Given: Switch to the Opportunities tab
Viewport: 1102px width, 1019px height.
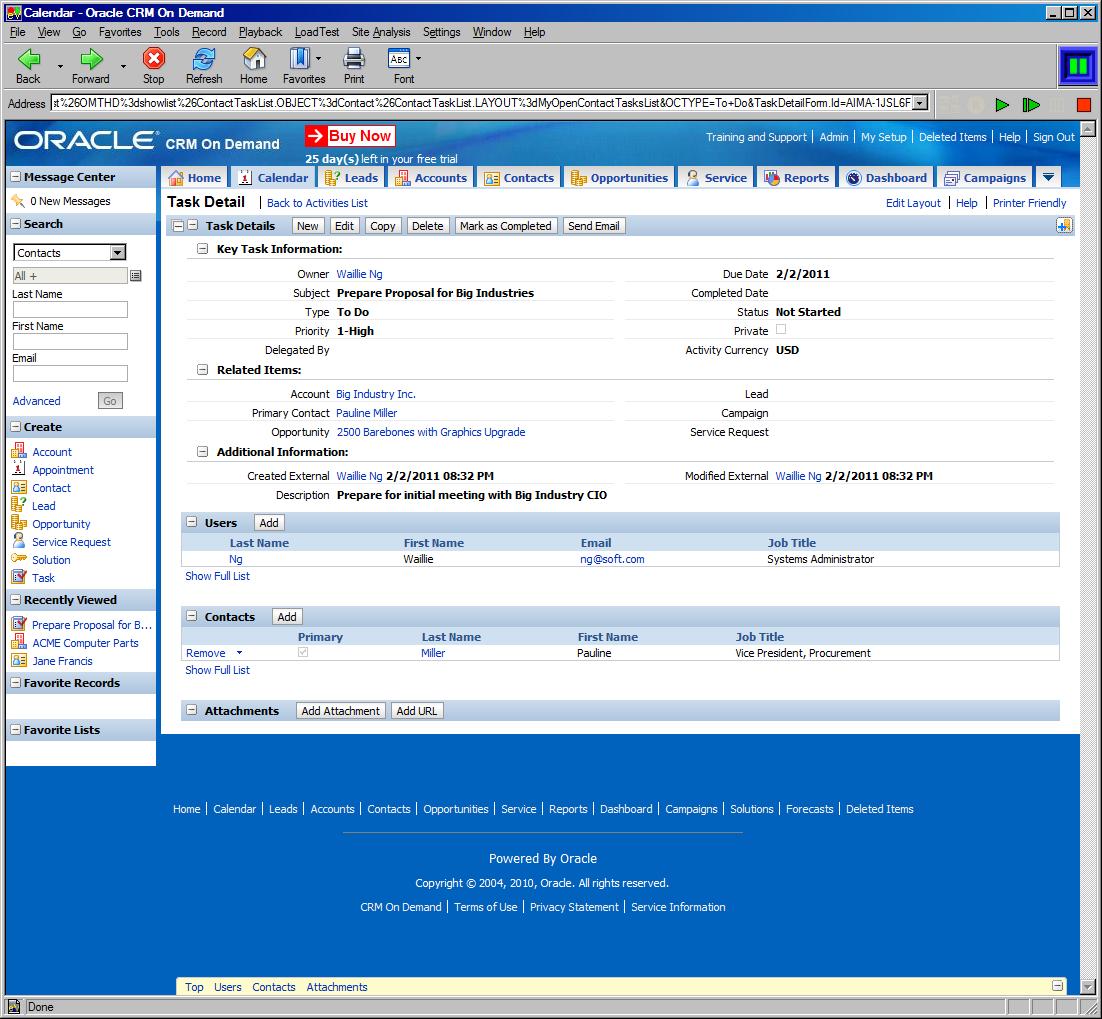Looking at the screenshot, I should coord(620,178).
